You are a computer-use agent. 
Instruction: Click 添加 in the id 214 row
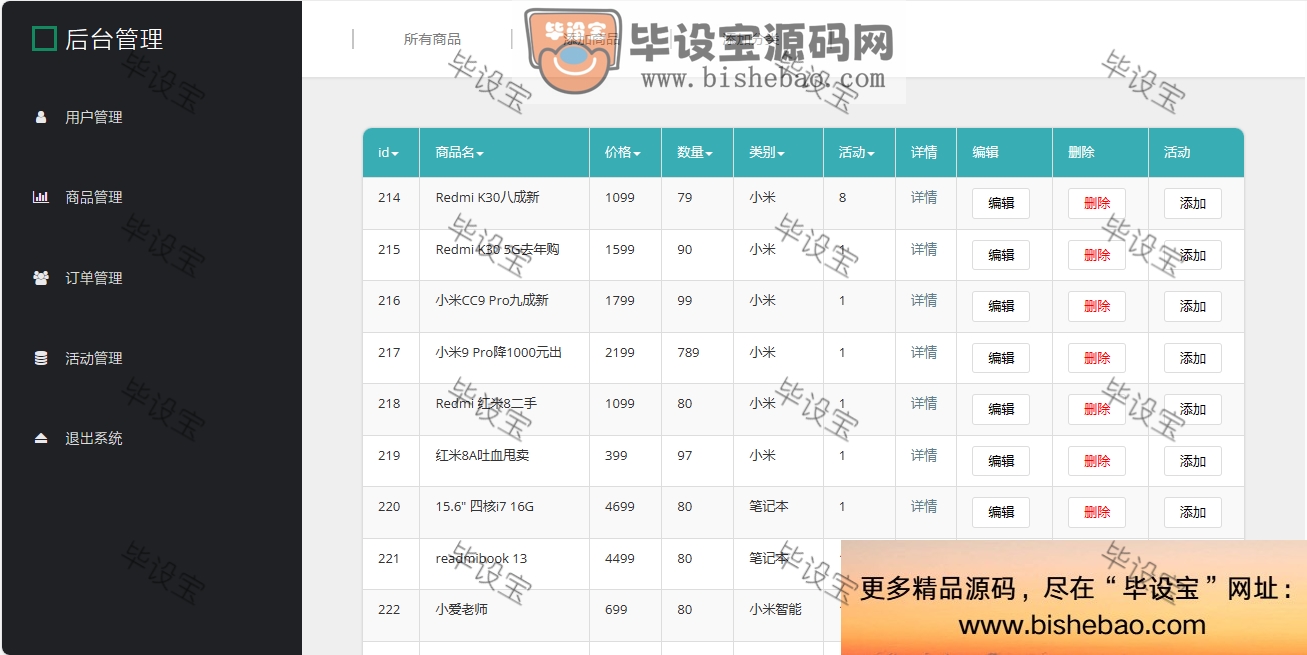(x=1193, y=203)
